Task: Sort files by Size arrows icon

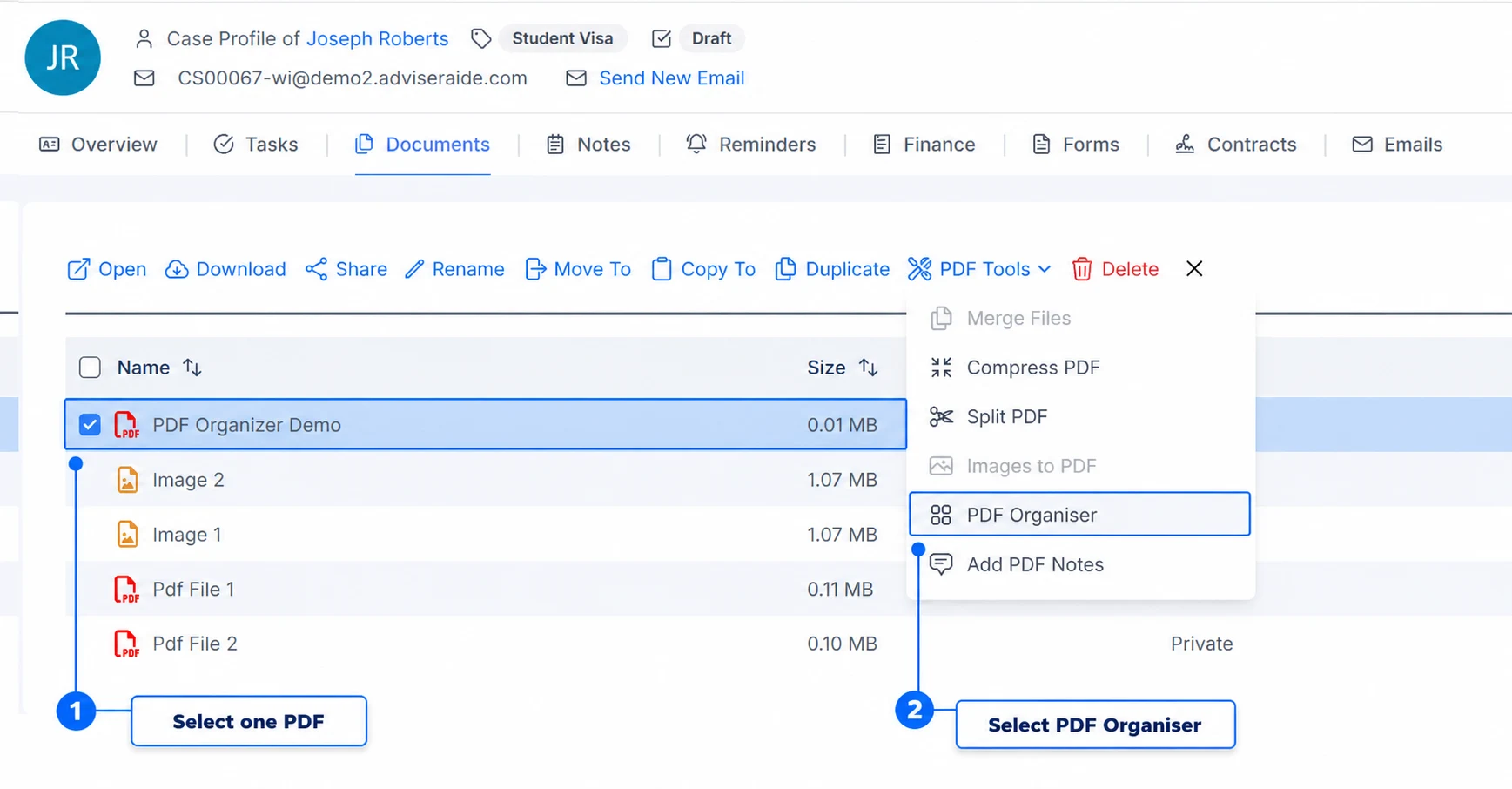Action: [868, 368]
